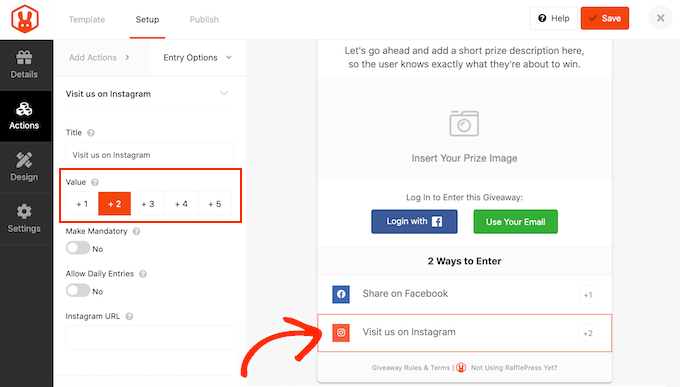Click the prize description text in preview
The image size is (680, 387).
click(464, 57)
